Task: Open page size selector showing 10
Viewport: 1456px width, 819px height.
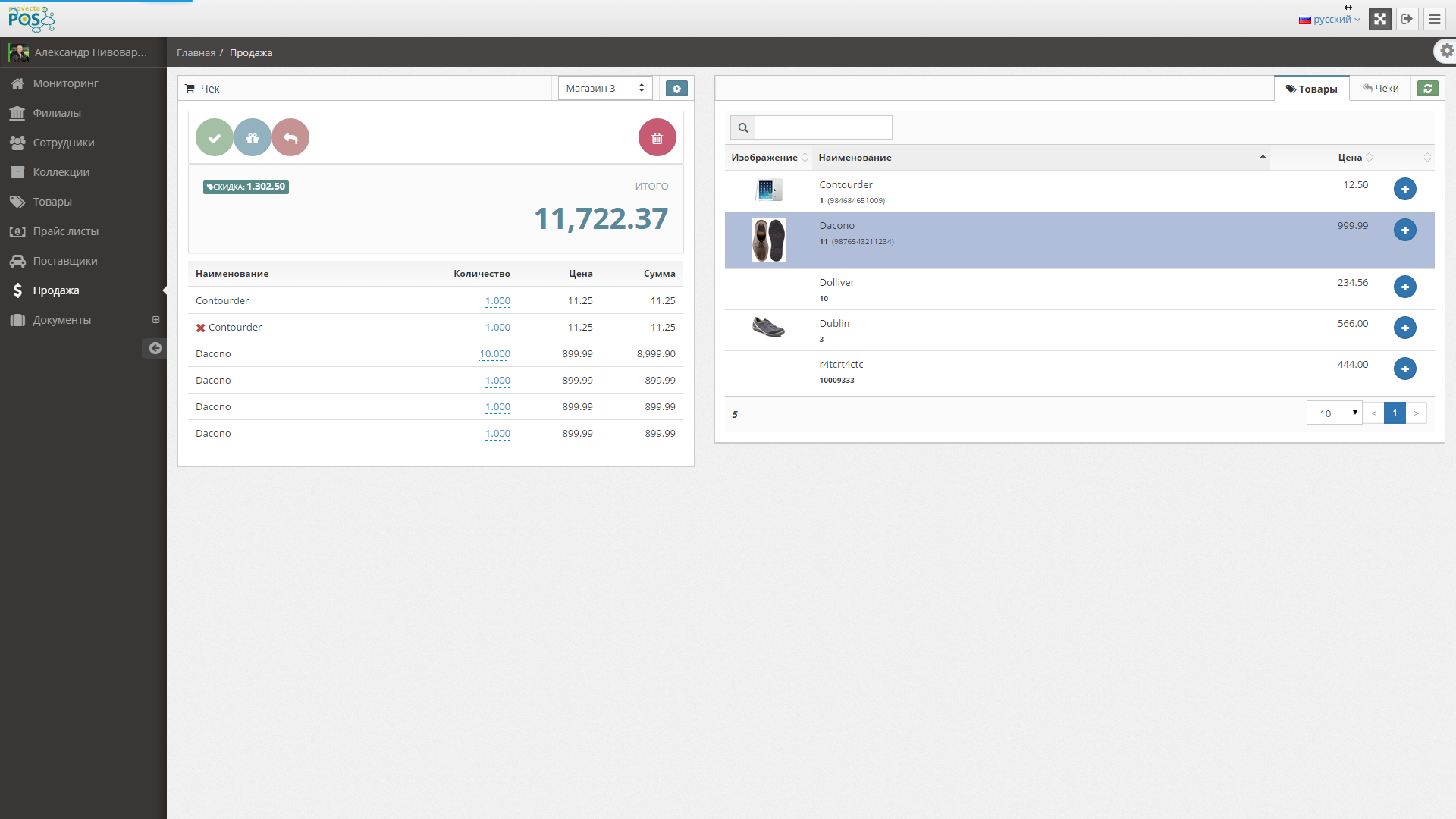Action: (x=1334, y=413)
